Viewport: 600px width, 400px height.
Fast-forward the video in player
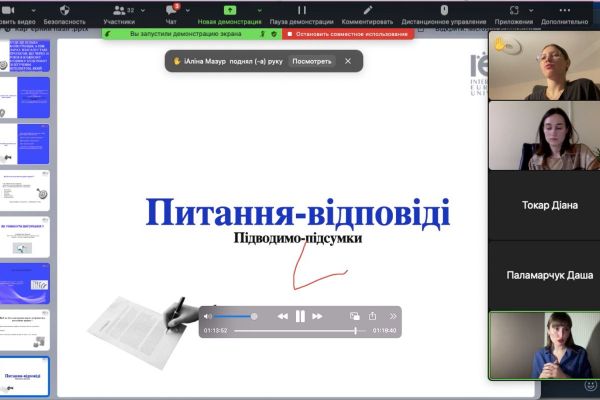[x=318, y=316]
